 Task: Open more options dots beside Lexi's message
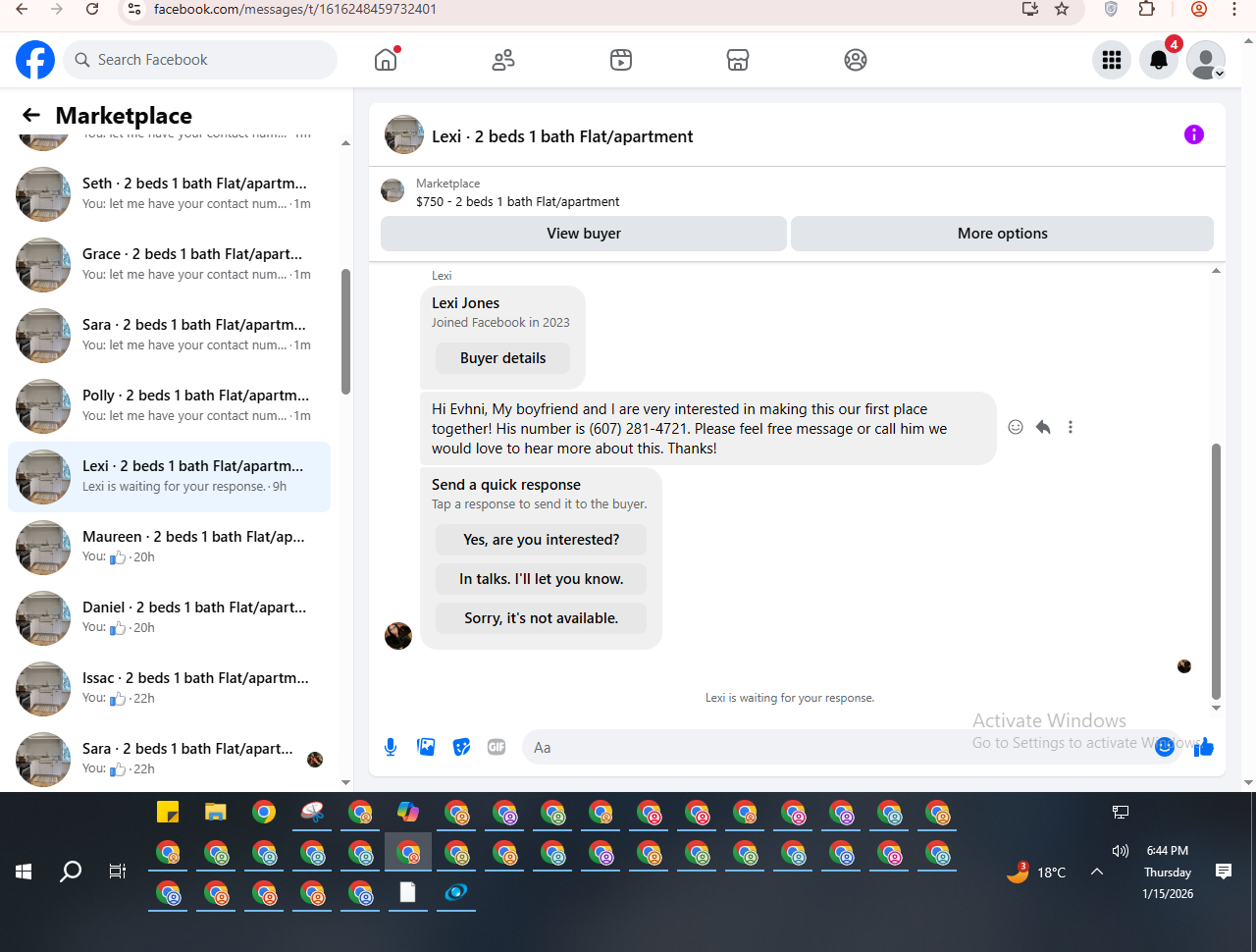coord(1071,427)
